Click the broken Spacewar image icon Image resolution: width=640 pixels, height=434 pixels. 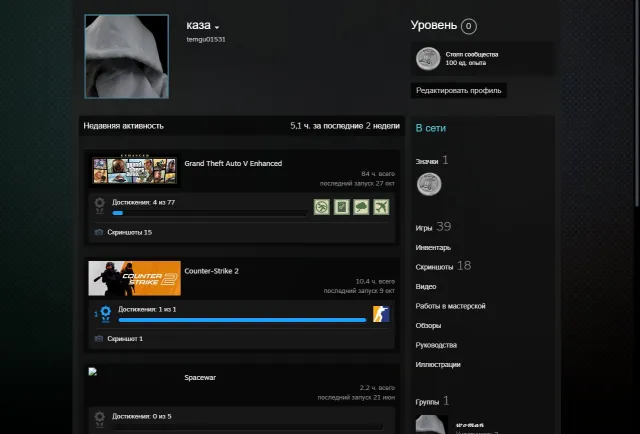pyautogui.click(x=93, y=372)
